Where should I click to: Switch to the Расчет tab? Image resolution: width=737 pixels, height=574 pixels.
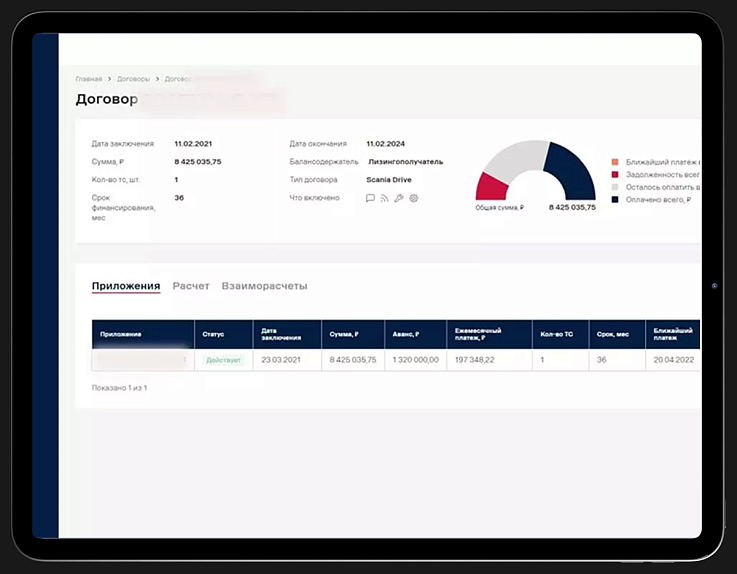(x=191, y=286)
